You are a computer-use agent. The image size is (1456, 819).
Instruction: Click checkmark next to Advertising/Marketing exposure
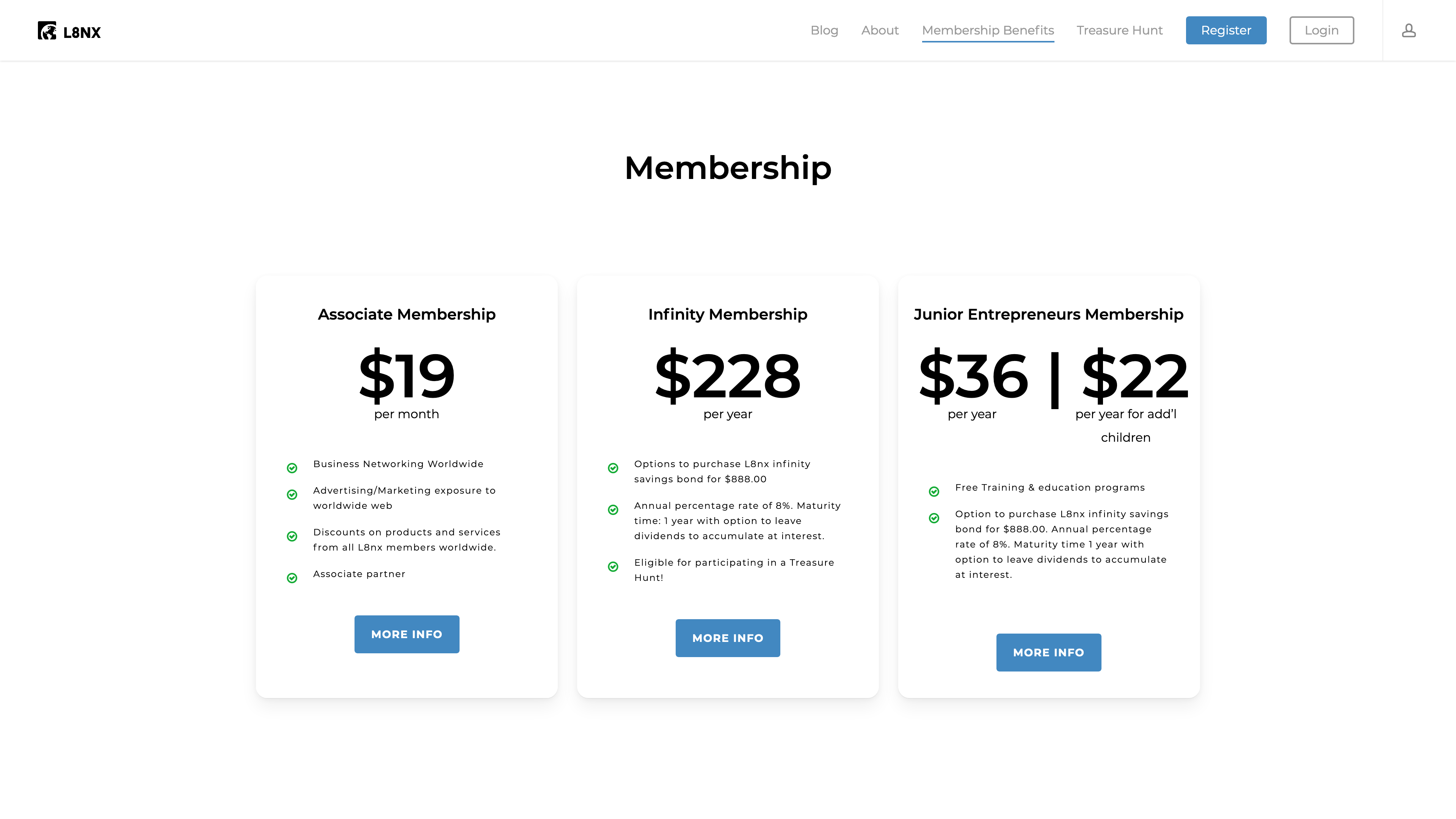point(292,494)
